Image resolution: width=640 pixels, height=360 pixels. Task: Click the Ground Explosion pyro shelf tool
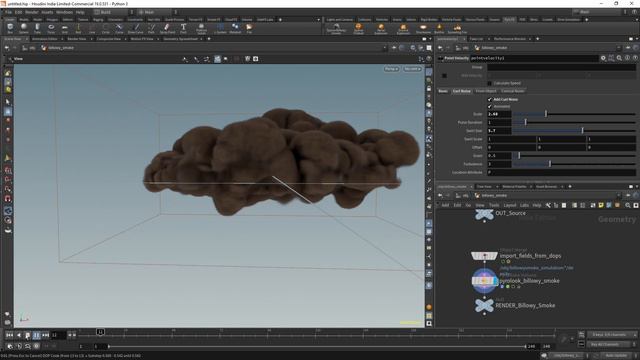click(x=403, y=29)
